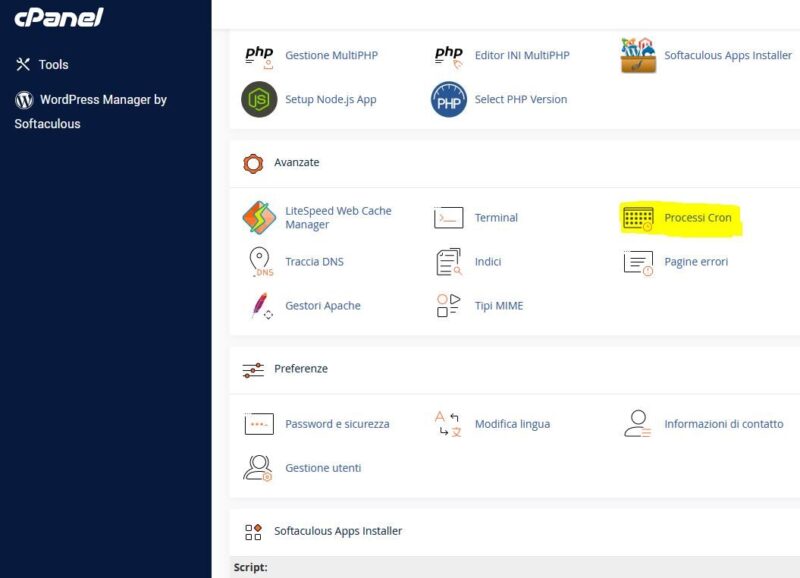Click the Processi Cron calendar icon
Viewport: 800px width, 578px height.
(638, 219)
